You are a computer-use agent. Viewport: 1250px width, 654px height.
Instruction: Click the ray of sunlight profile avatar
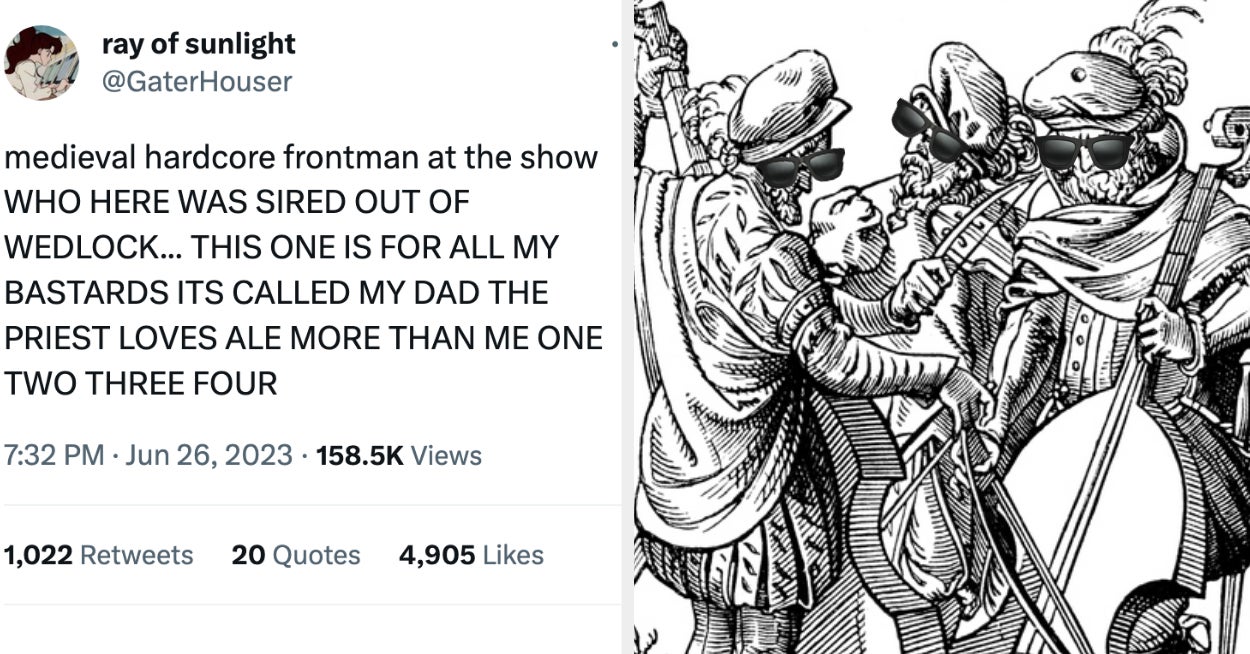42,62
